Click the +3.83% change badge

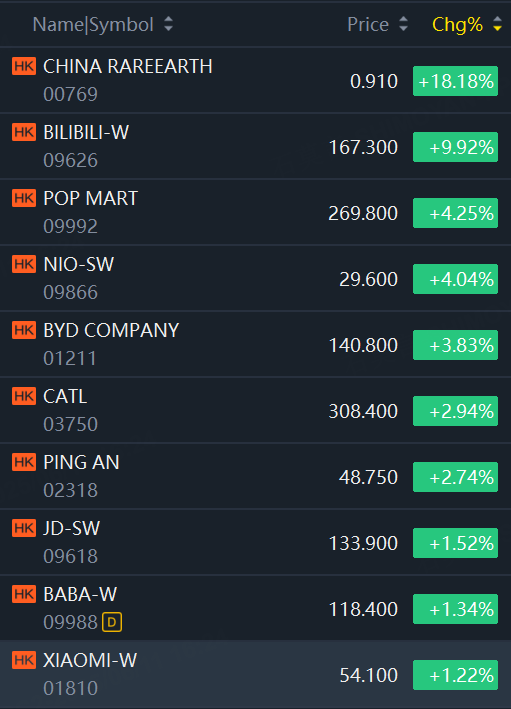coord(455,345)
